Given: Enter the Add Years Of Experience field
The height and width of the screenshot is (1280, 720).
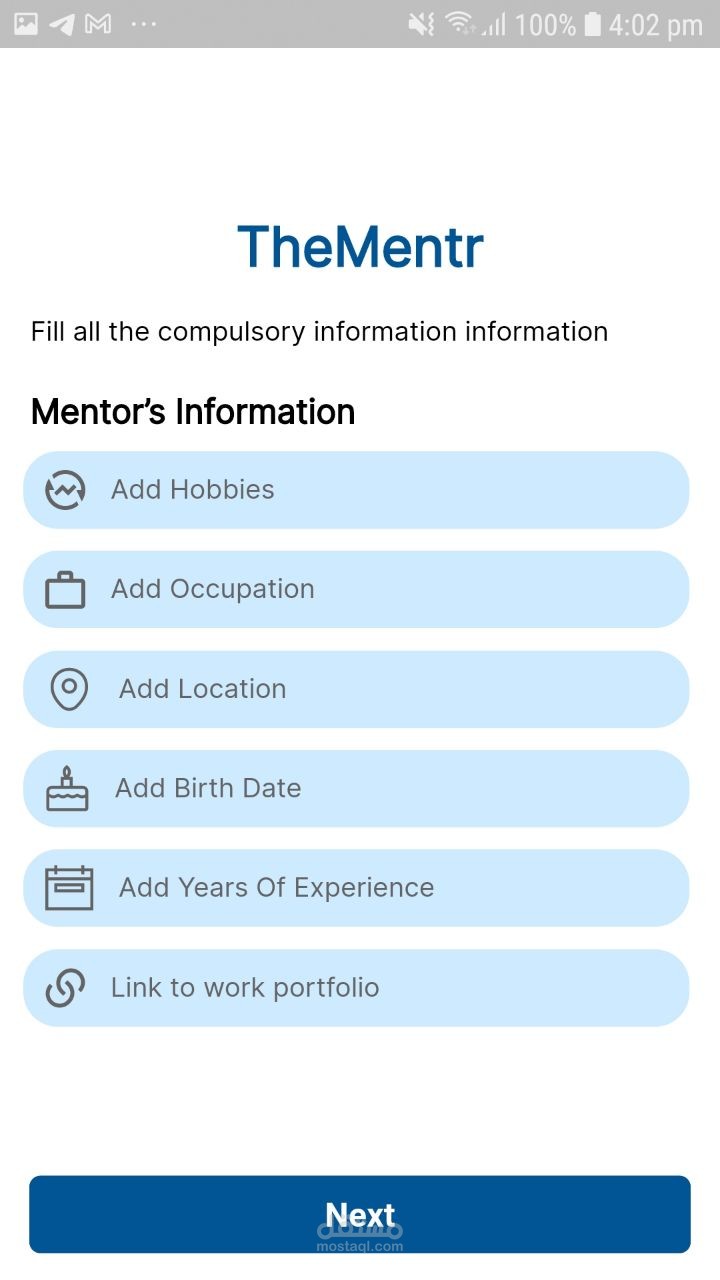Looking at the screenshot, I should coord(380,888).
